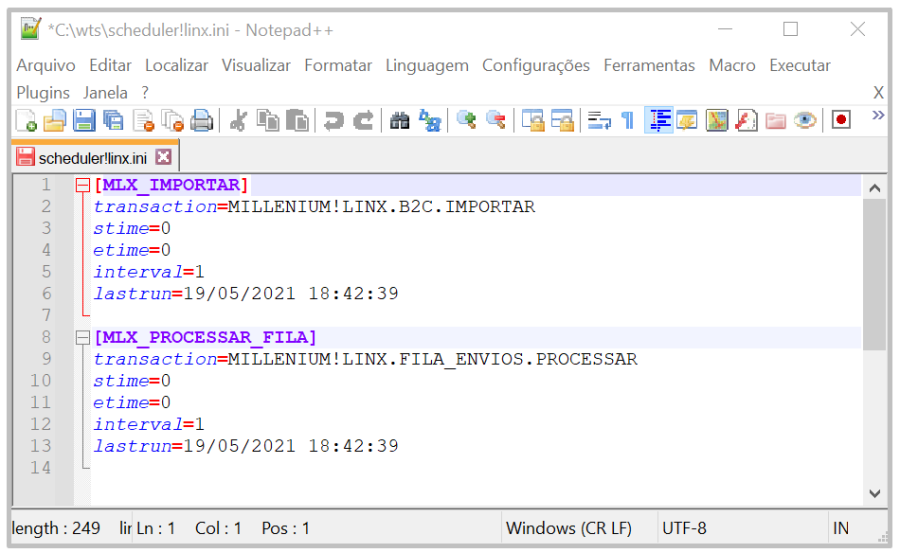Open the Executar menu

point(800,65)
